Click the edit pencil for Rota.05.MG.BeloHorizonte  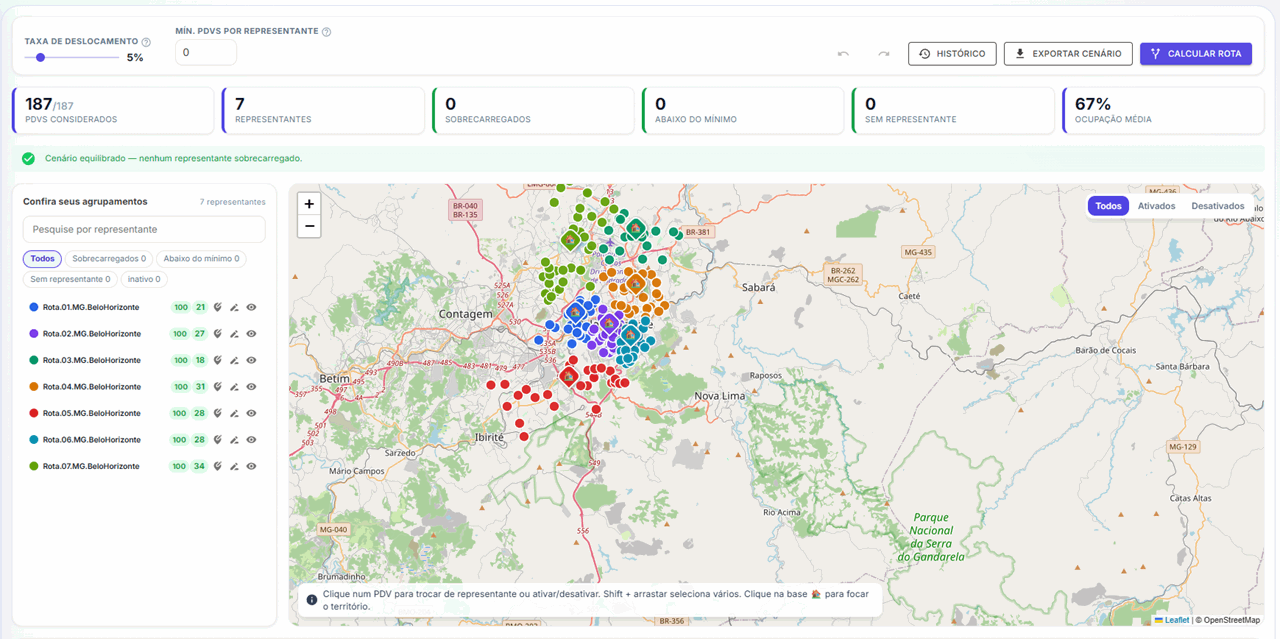tap(234, 414)
